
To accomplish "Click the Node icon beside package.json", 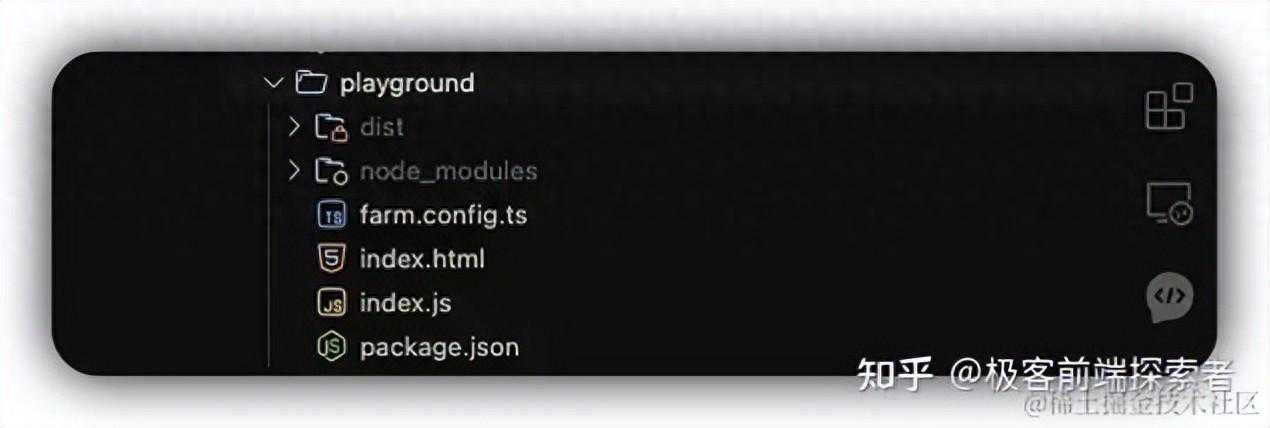I will (x=331, y=347).
